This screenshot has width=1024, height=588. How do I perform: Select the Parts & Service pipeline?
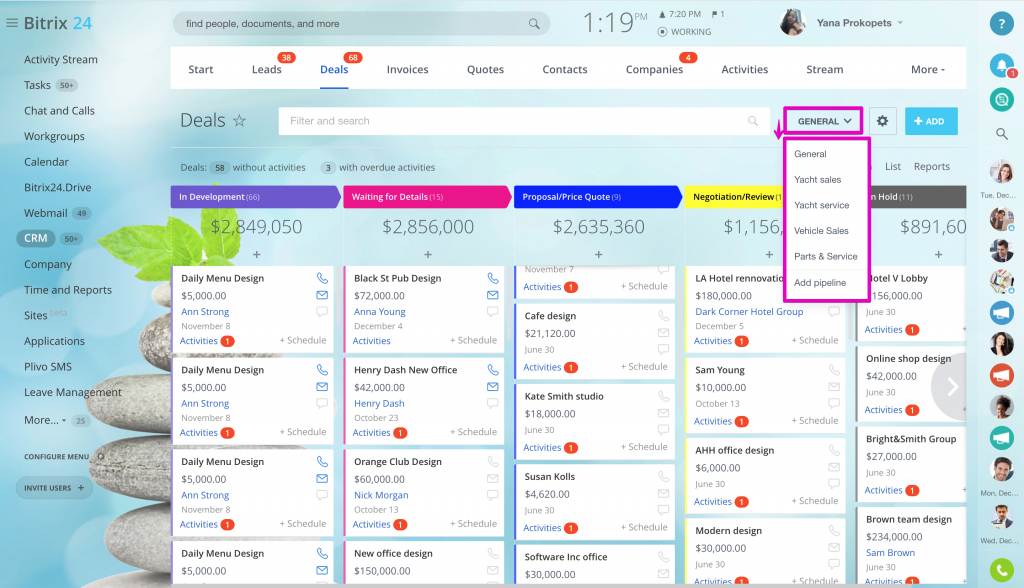click(825, 256)
